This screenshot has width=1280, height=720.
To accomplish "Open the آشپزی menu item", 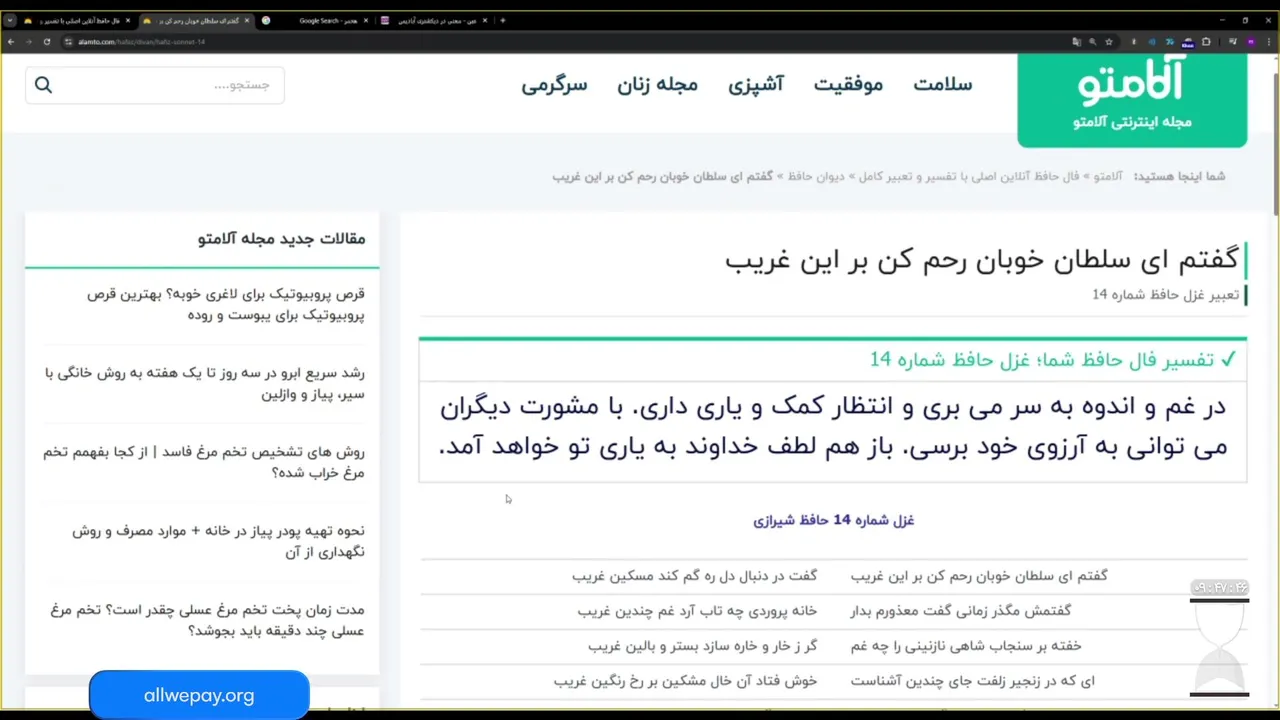I will 756,85.
